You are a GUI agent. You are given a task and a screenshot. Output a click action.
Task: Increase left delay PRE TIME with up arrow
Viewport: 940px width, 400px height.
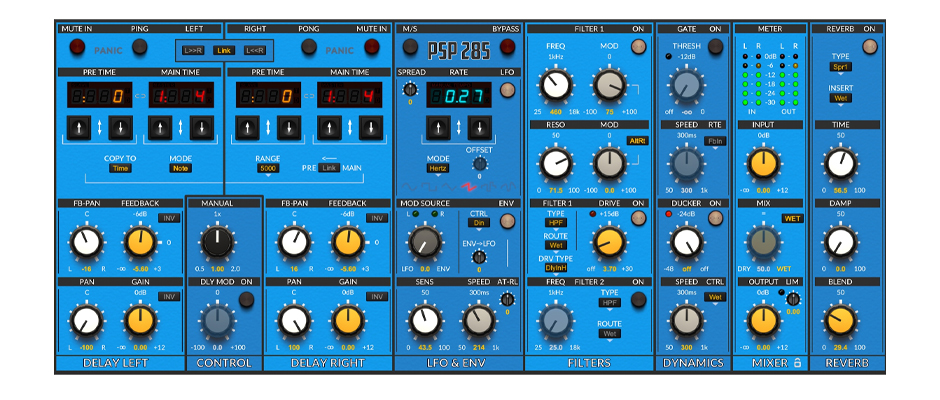point(79,128)
